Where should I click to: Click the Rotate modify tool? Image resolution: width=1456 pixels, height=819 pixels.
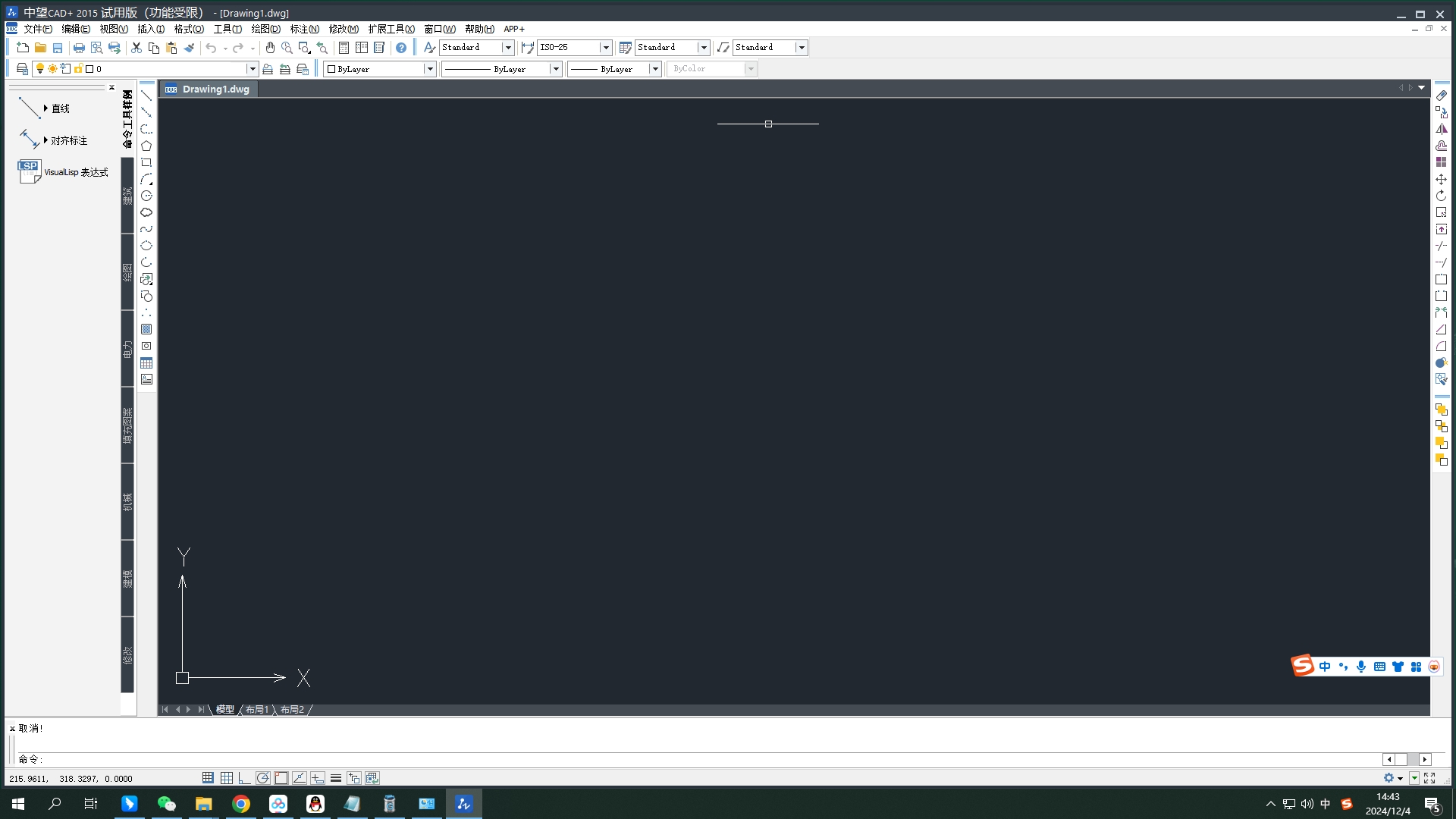1441,196
